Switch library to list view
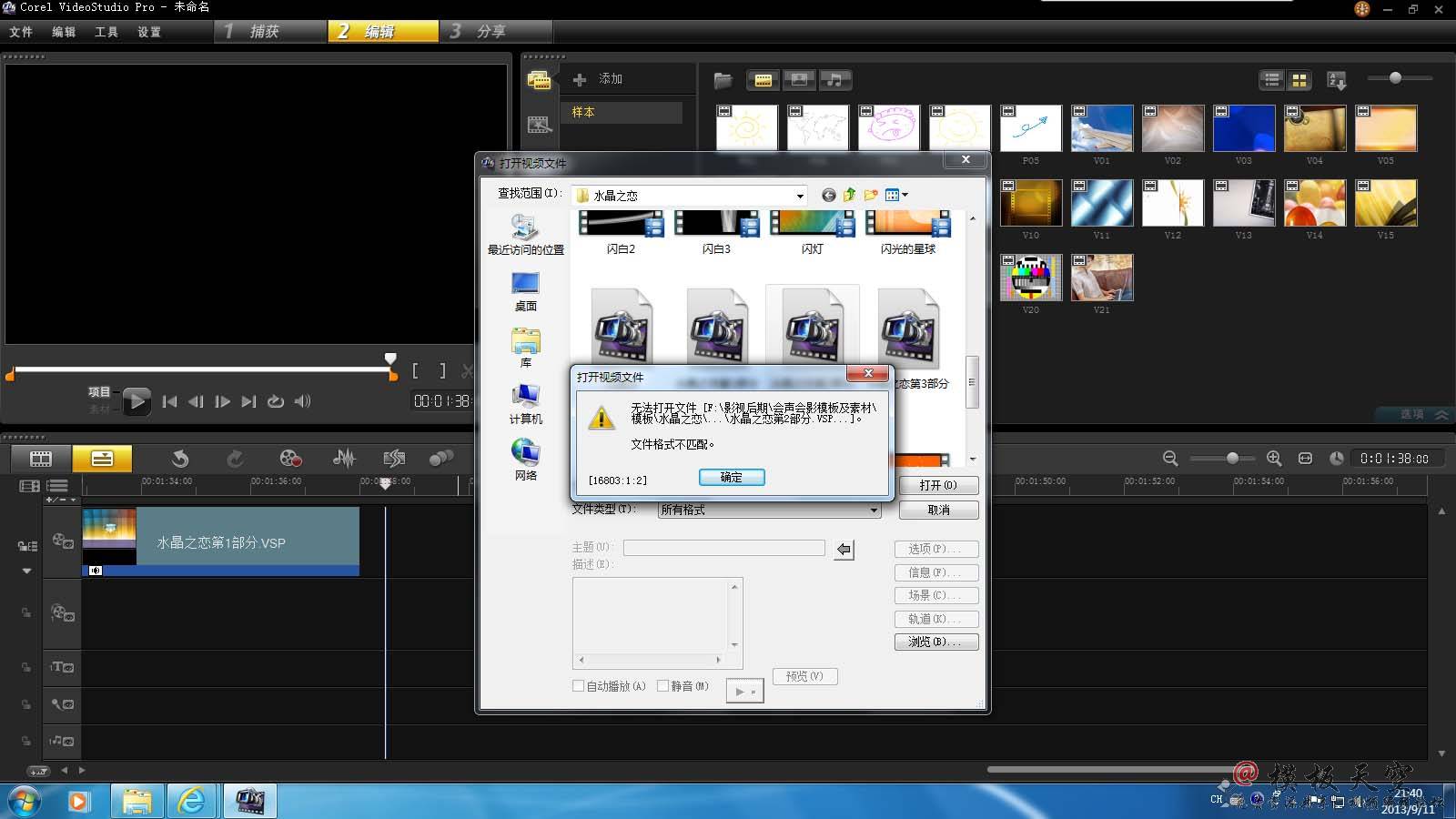1456x819 pixels. [x=1272, y=80]
